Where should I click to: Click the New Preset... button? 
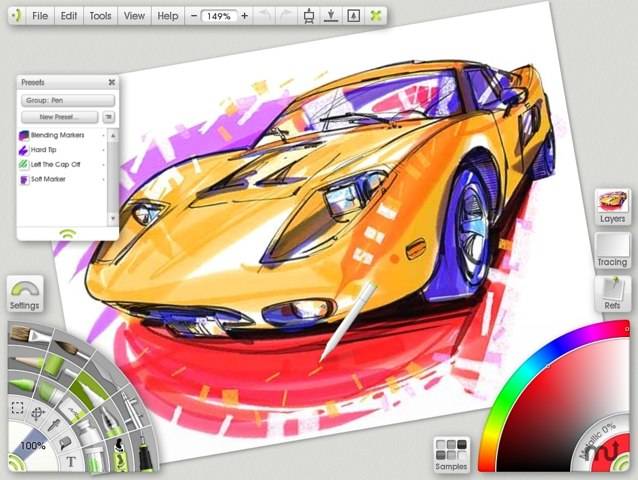click(x=59, y=117)
